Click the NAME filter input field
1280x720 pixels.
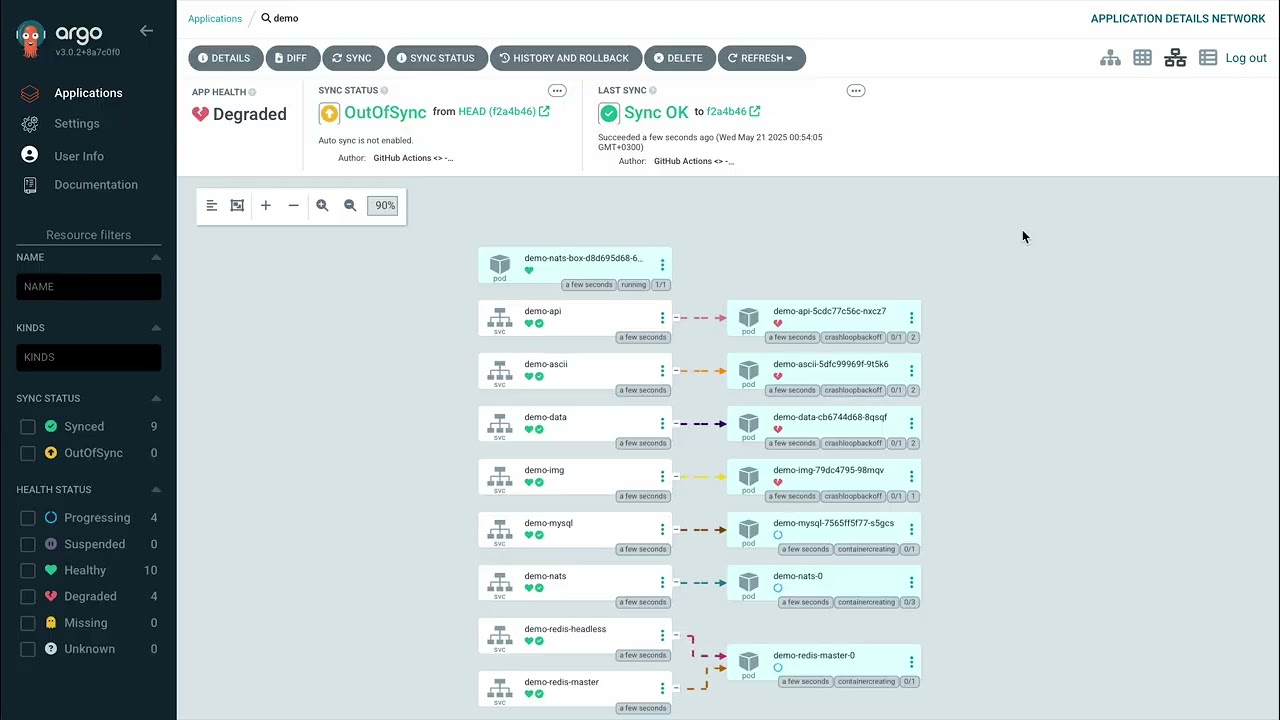tap(88, 286)
